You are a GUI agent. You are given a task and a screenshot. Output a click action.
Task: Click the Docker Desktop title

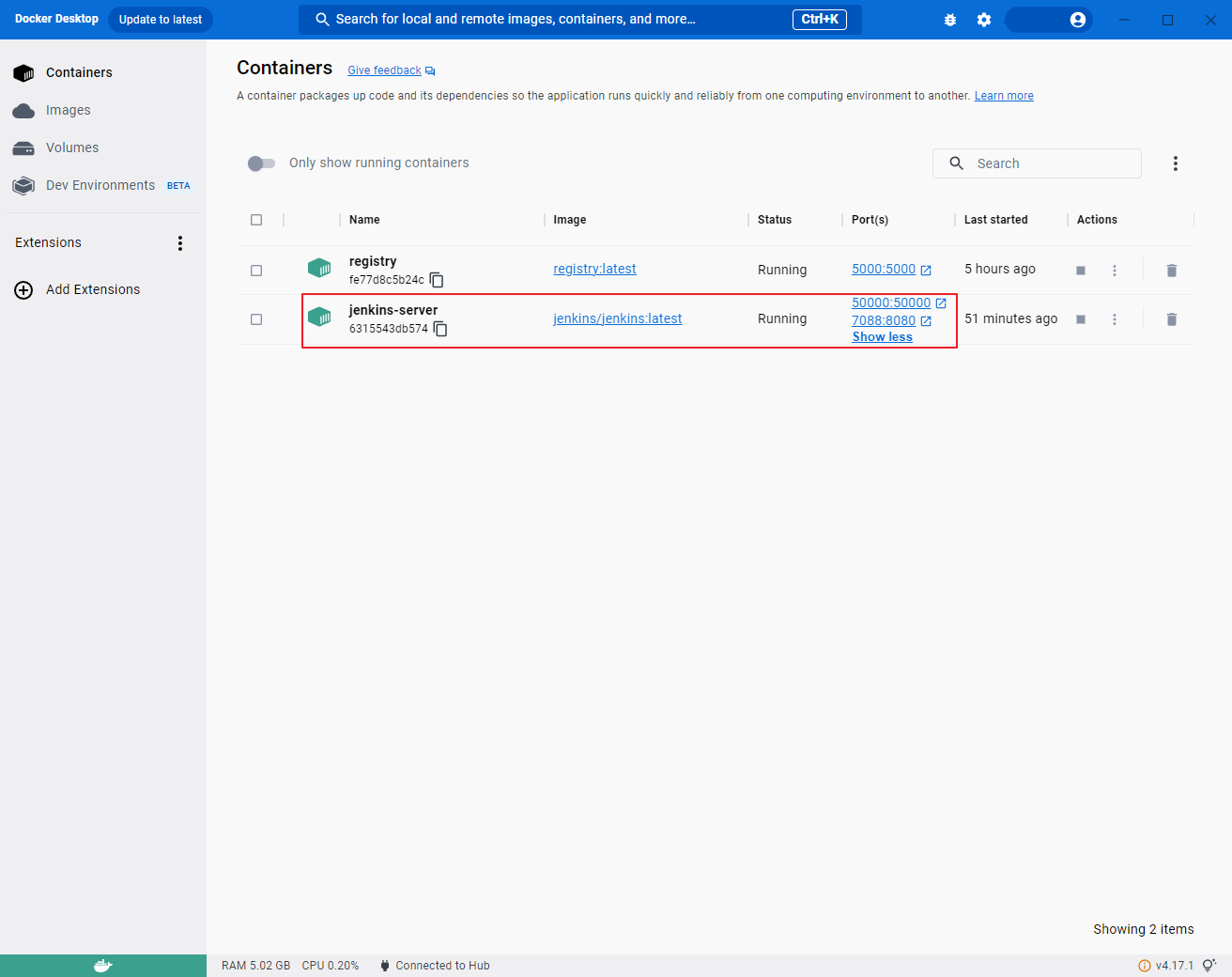pyautogui.click(x=56, y=19)
